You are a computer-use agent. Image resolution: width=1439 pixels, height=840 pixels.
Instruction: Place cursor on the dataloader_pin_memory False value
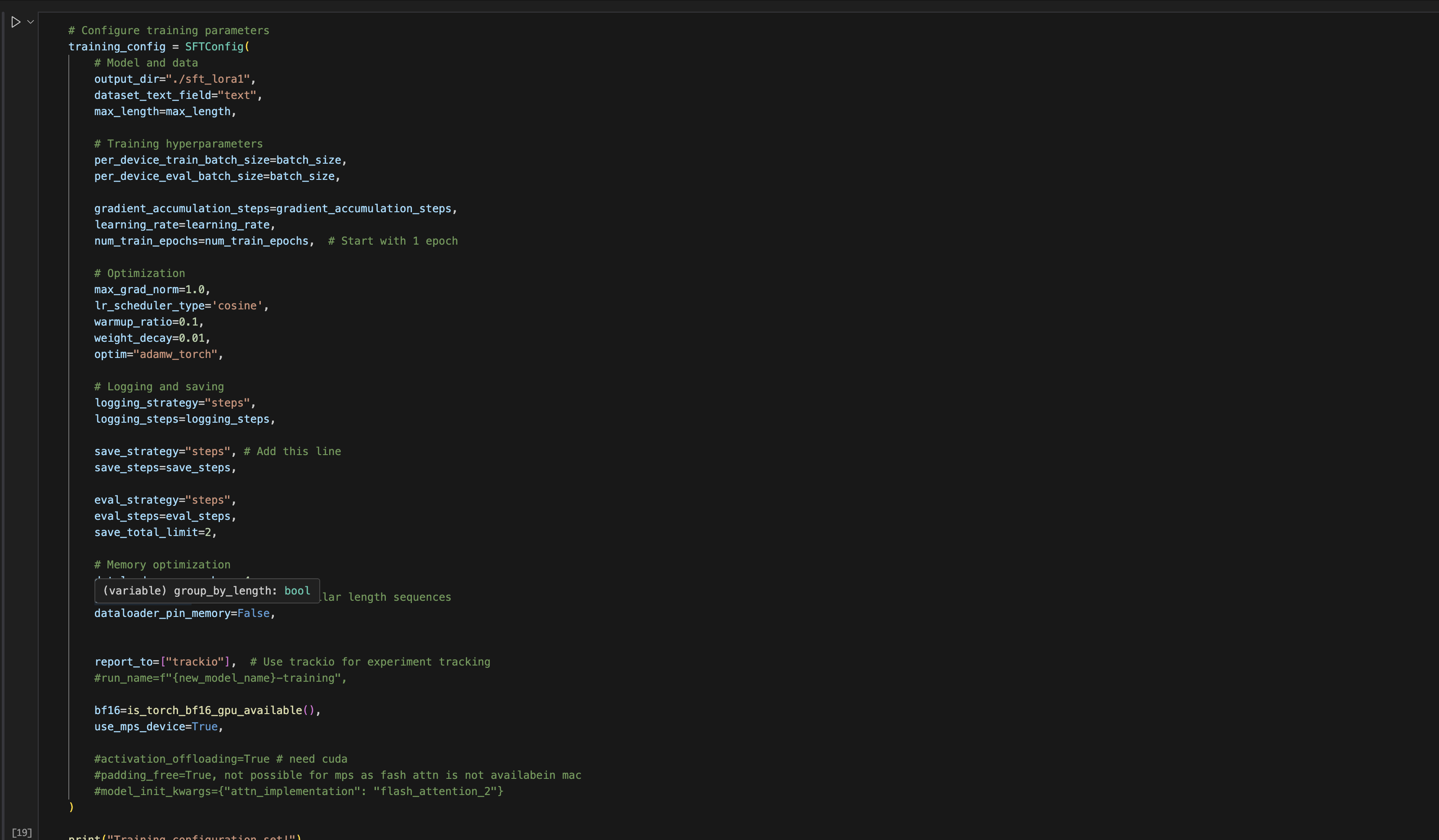[x=253, y=613]
